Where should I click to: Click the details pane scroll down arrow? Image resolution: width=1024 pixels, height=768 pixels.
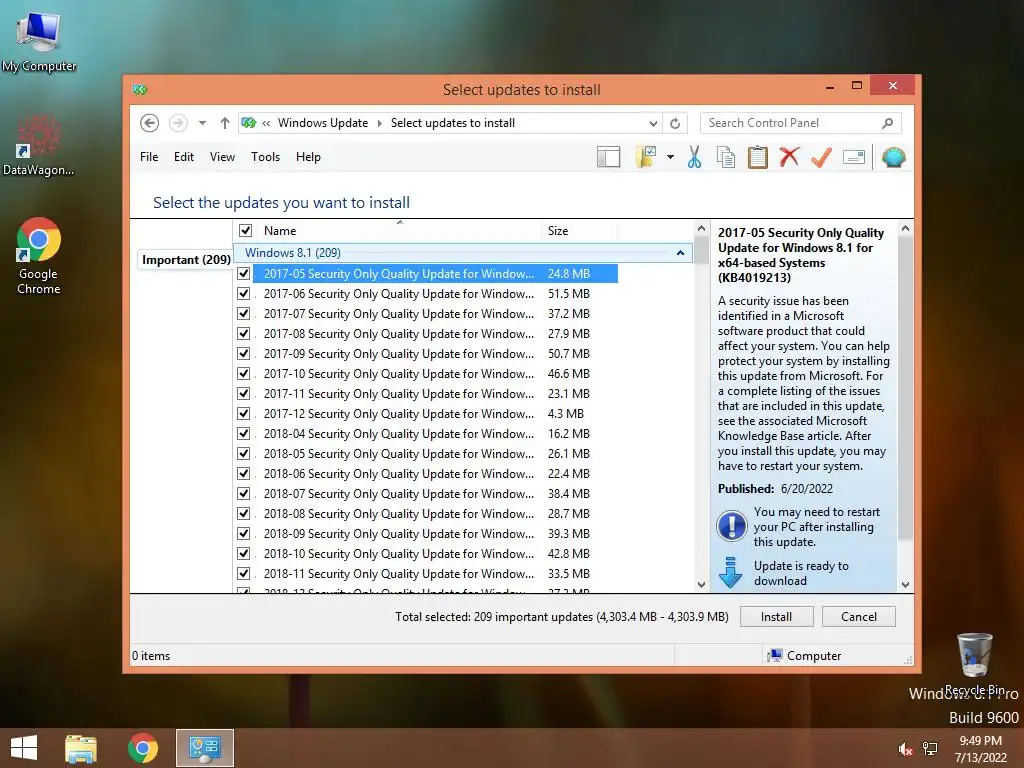[905, 584]
